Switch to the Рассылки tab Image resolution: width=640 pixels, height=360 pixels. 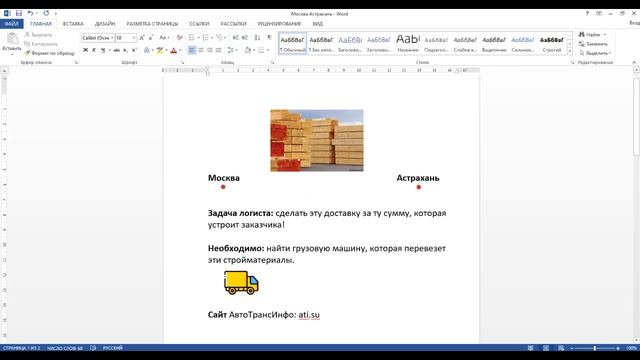pos(233,24)
